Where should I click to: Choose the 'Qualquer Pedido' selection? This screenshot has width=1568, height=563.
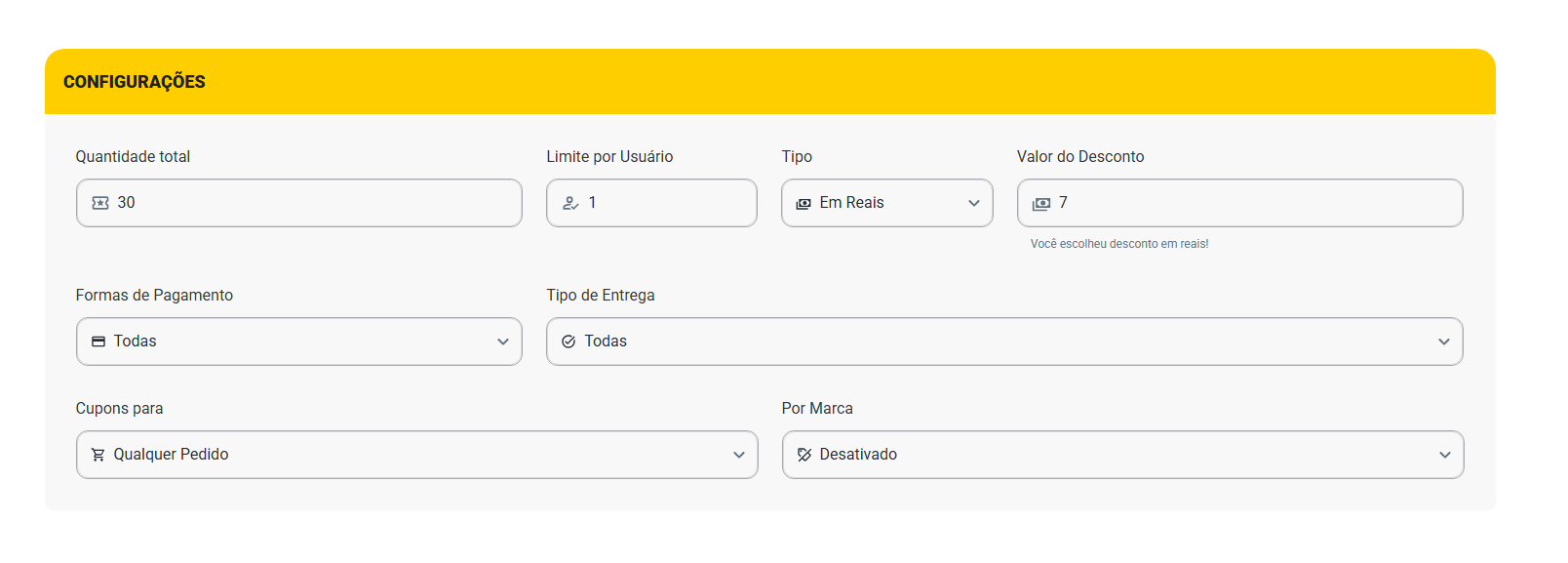click(171, 455)
